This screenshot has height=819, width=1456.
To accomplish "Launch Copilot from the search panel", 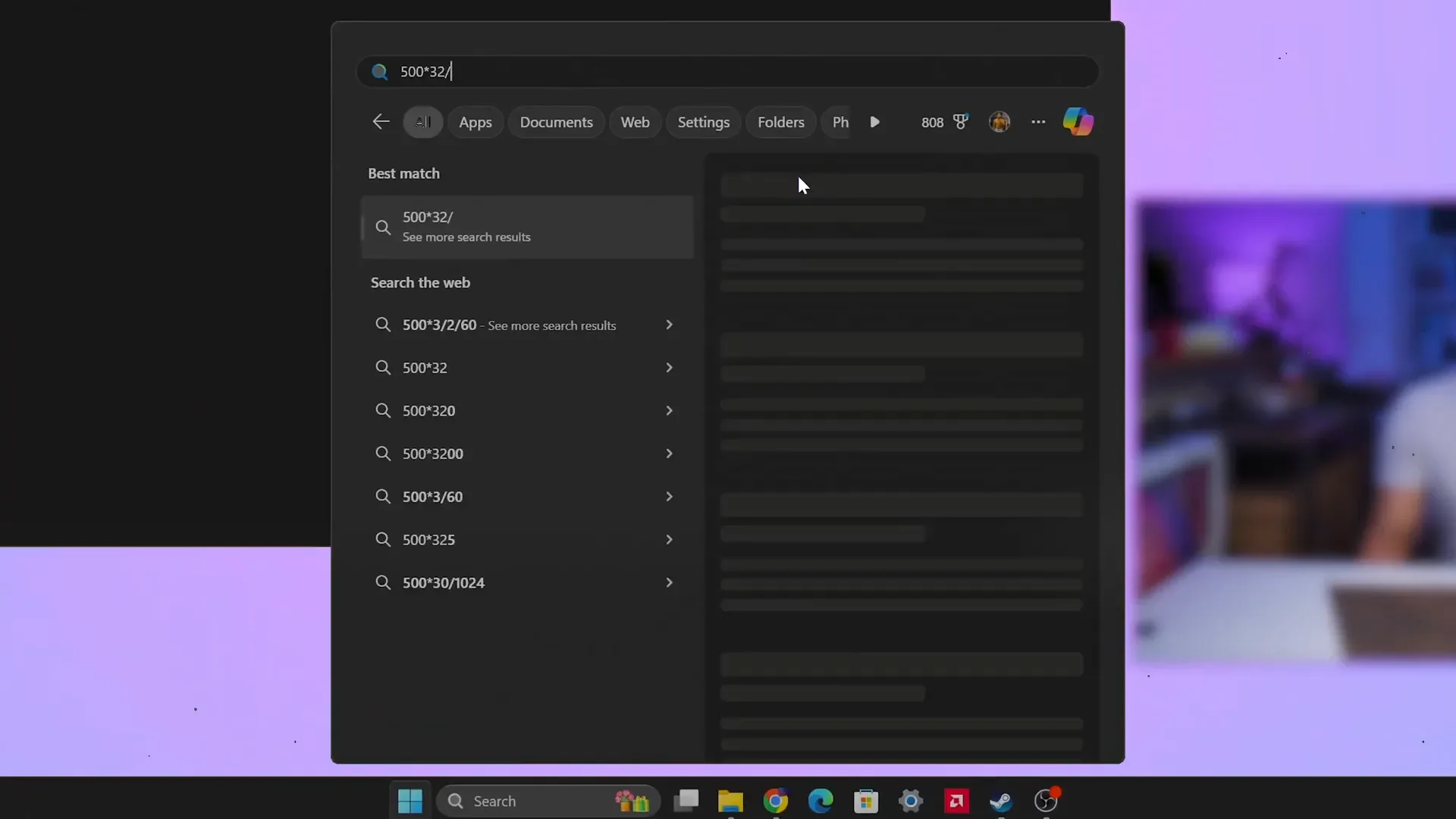I will coord(1078,121).
